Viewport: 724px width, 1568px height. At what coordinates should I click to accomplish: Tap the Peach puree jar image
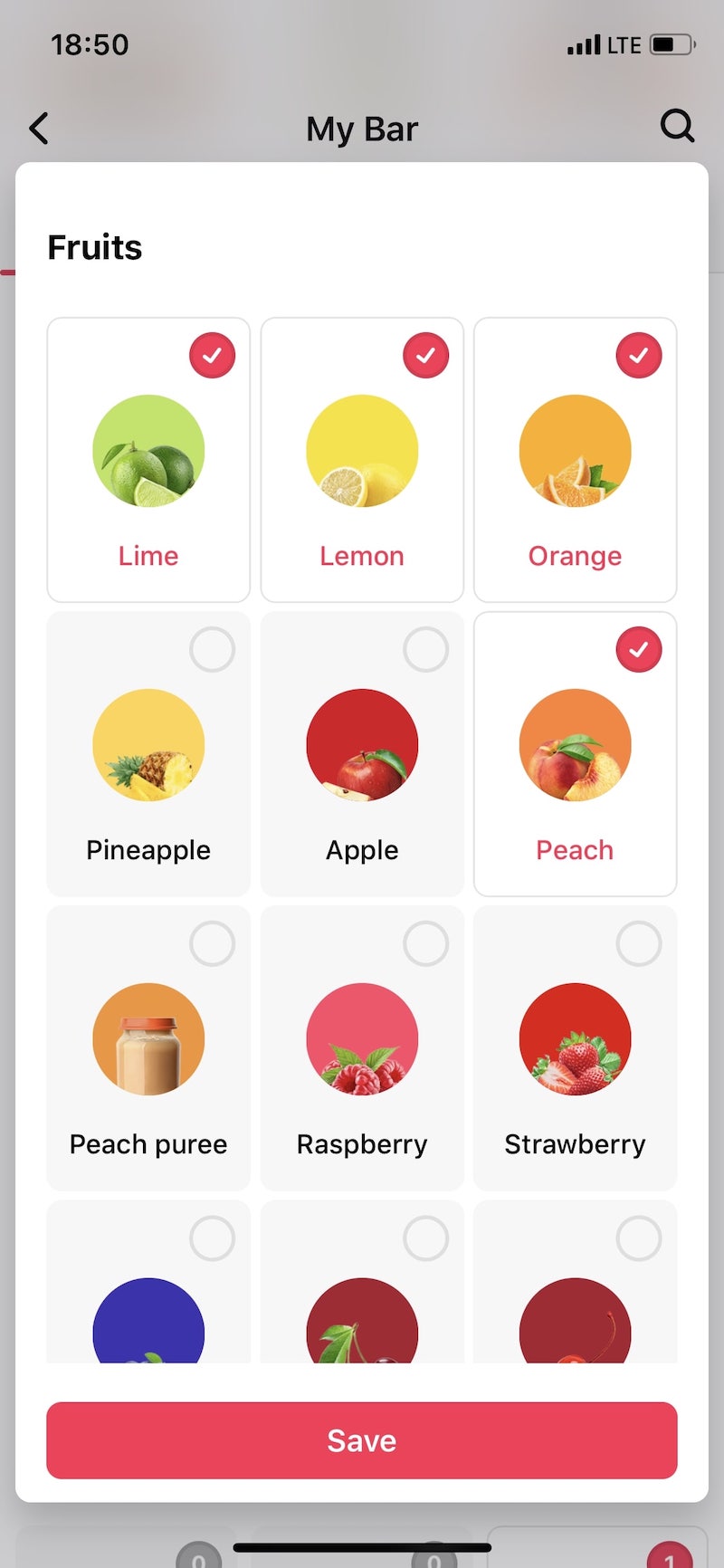[148, 1038]
